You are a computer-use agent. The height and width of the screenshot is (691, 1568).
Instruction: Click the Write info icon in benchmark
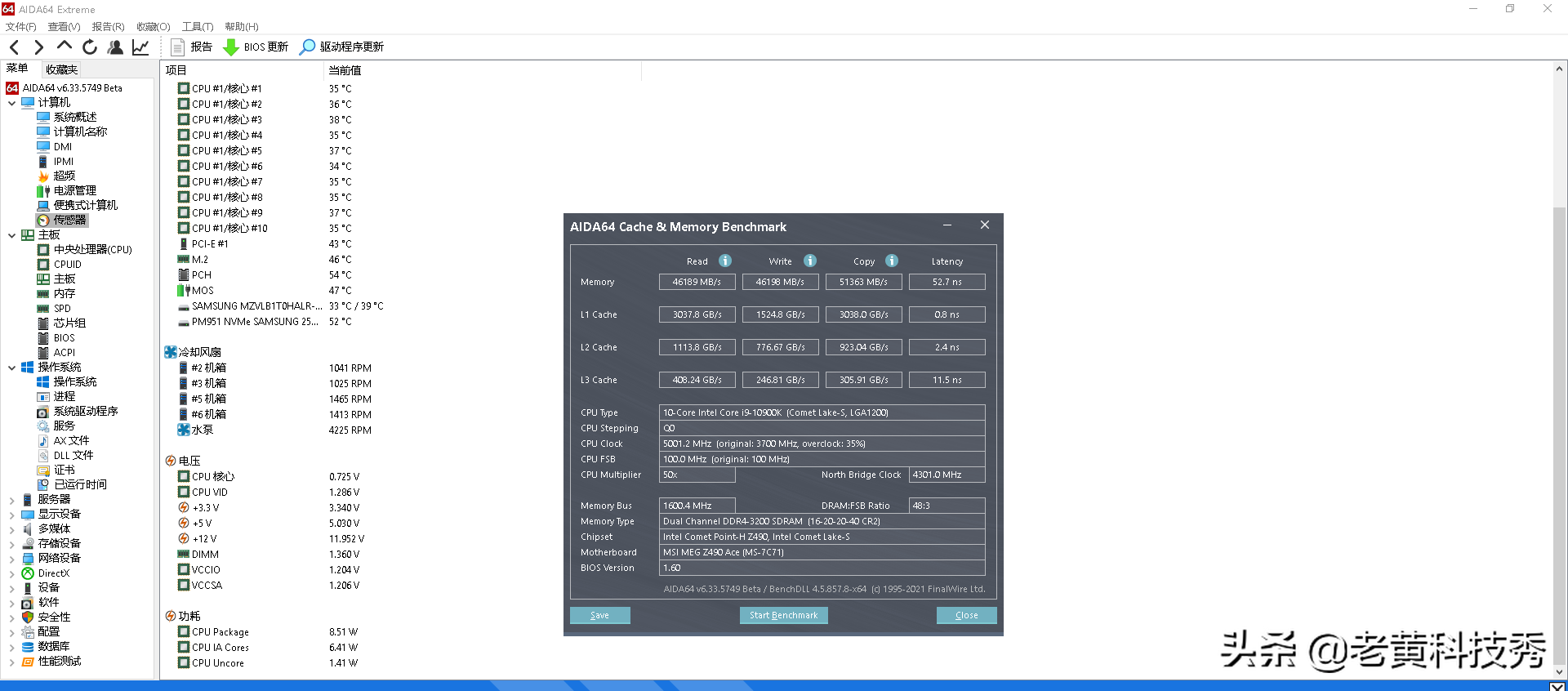tap(810, 261)
